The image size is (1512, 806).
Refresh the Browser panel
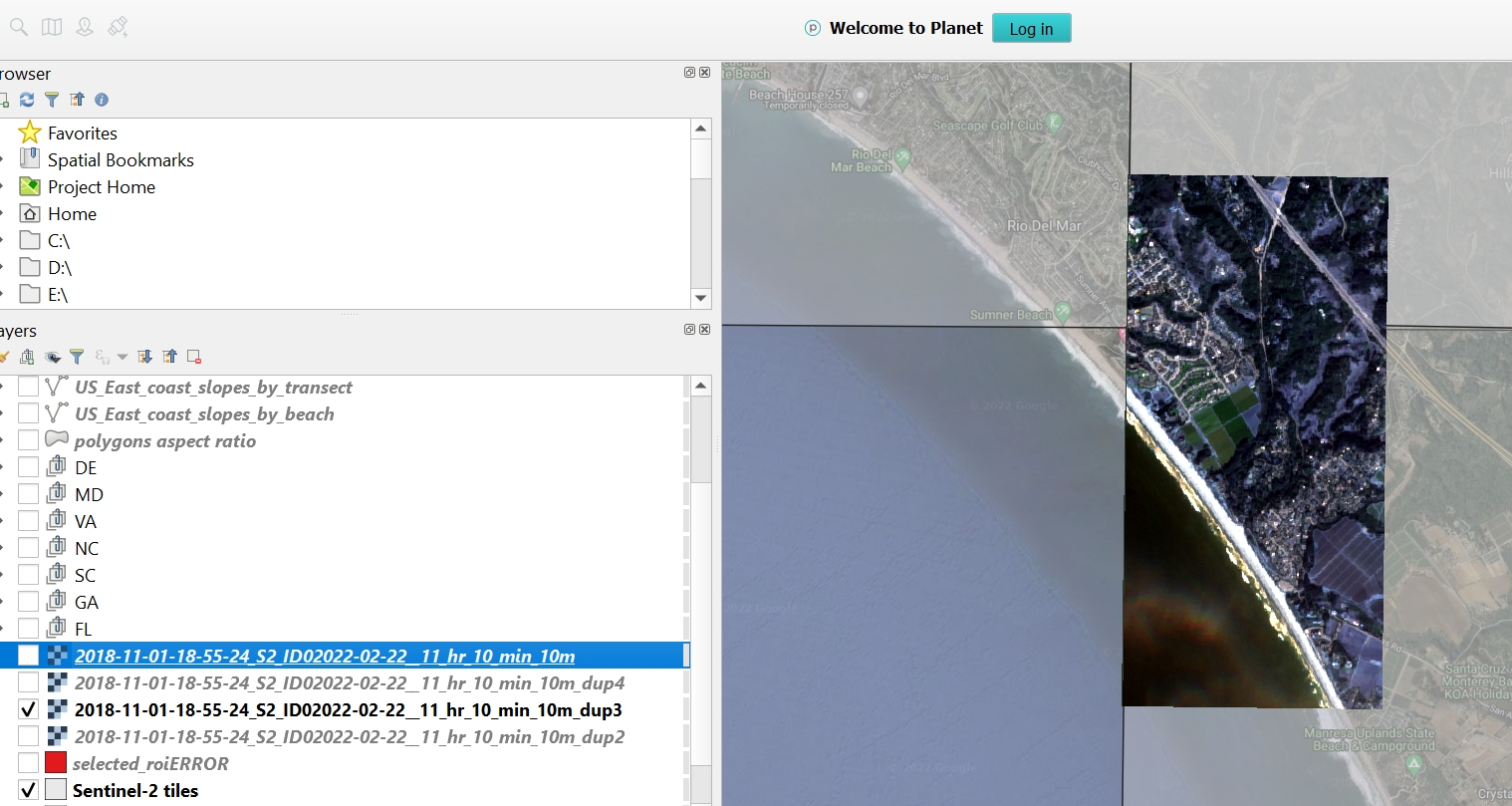[27, 100]
